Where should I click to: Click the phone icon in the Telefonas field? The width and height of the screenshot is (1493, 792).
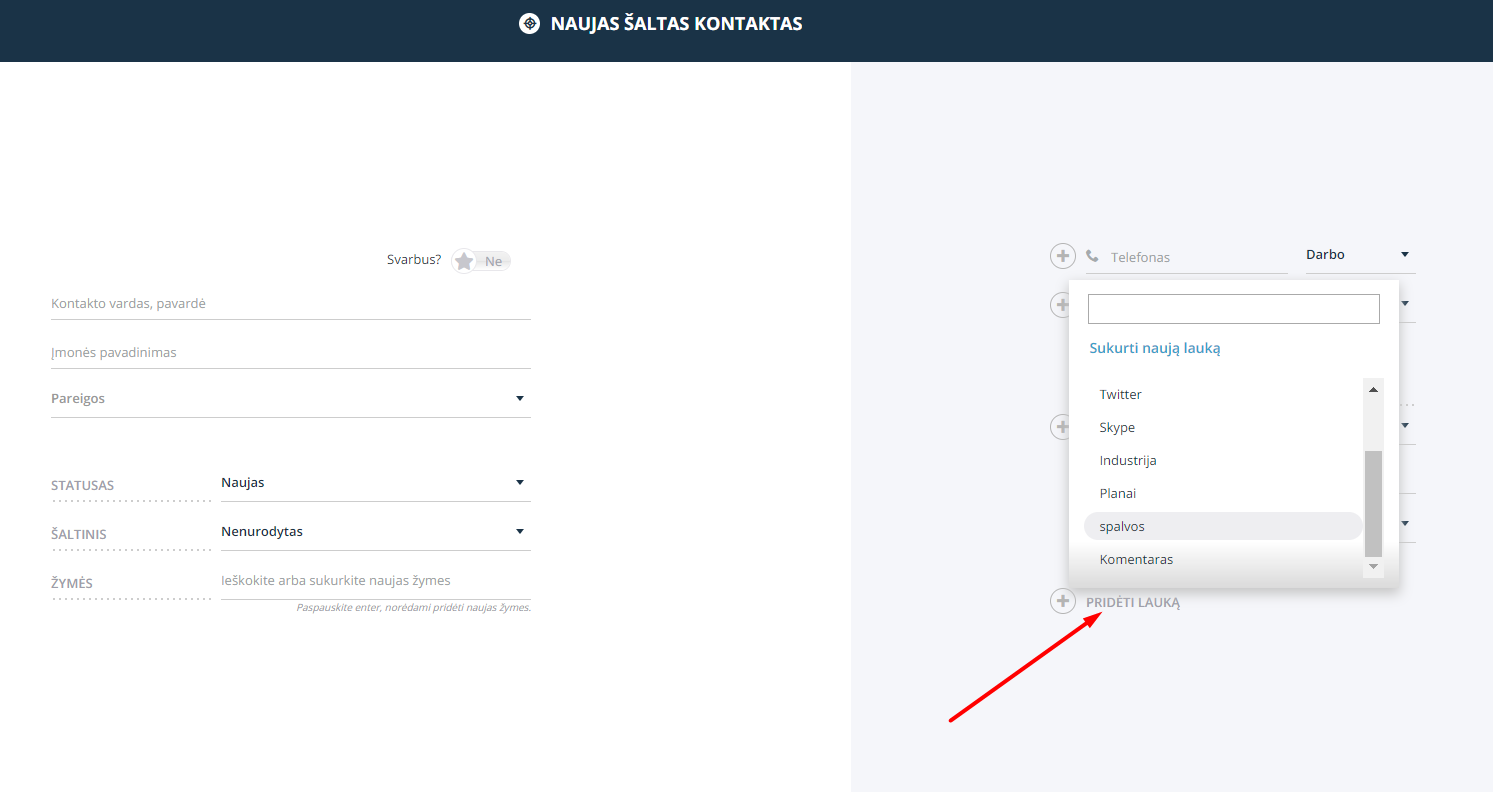(x=1092, y=256)
